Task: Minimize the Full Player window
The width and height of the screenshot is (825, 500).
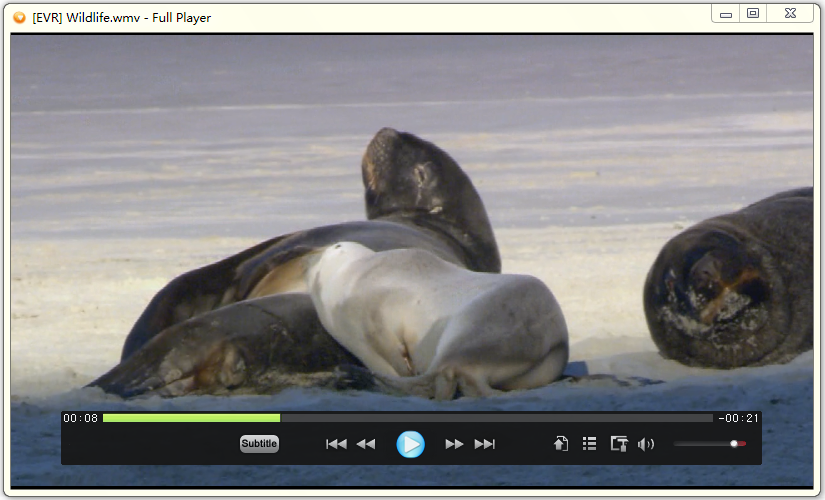Action: coord(726,14)
